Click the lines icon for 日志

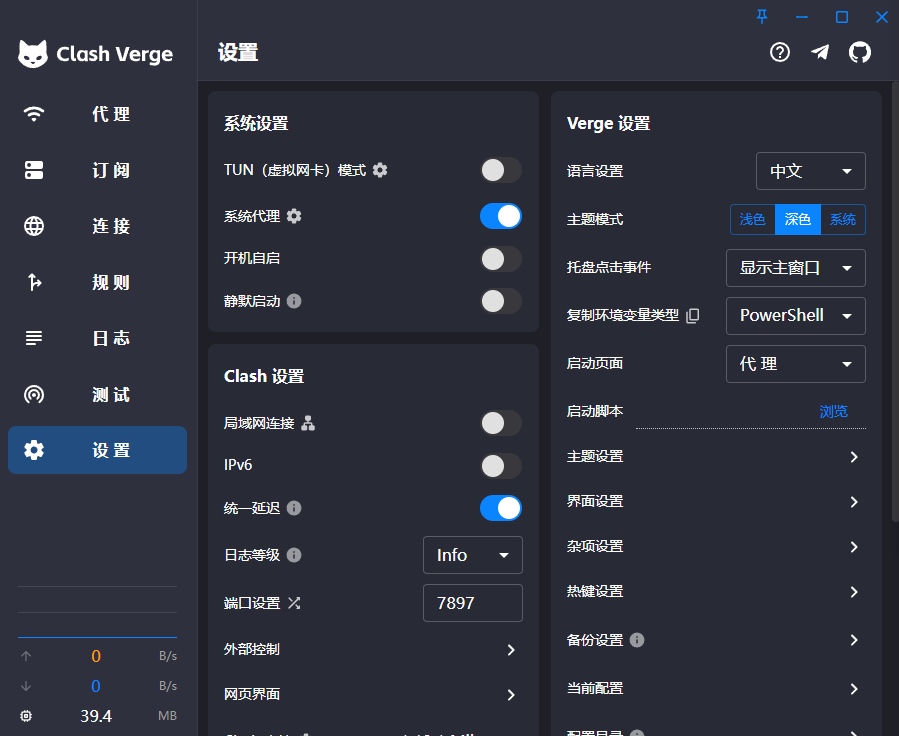34,338
